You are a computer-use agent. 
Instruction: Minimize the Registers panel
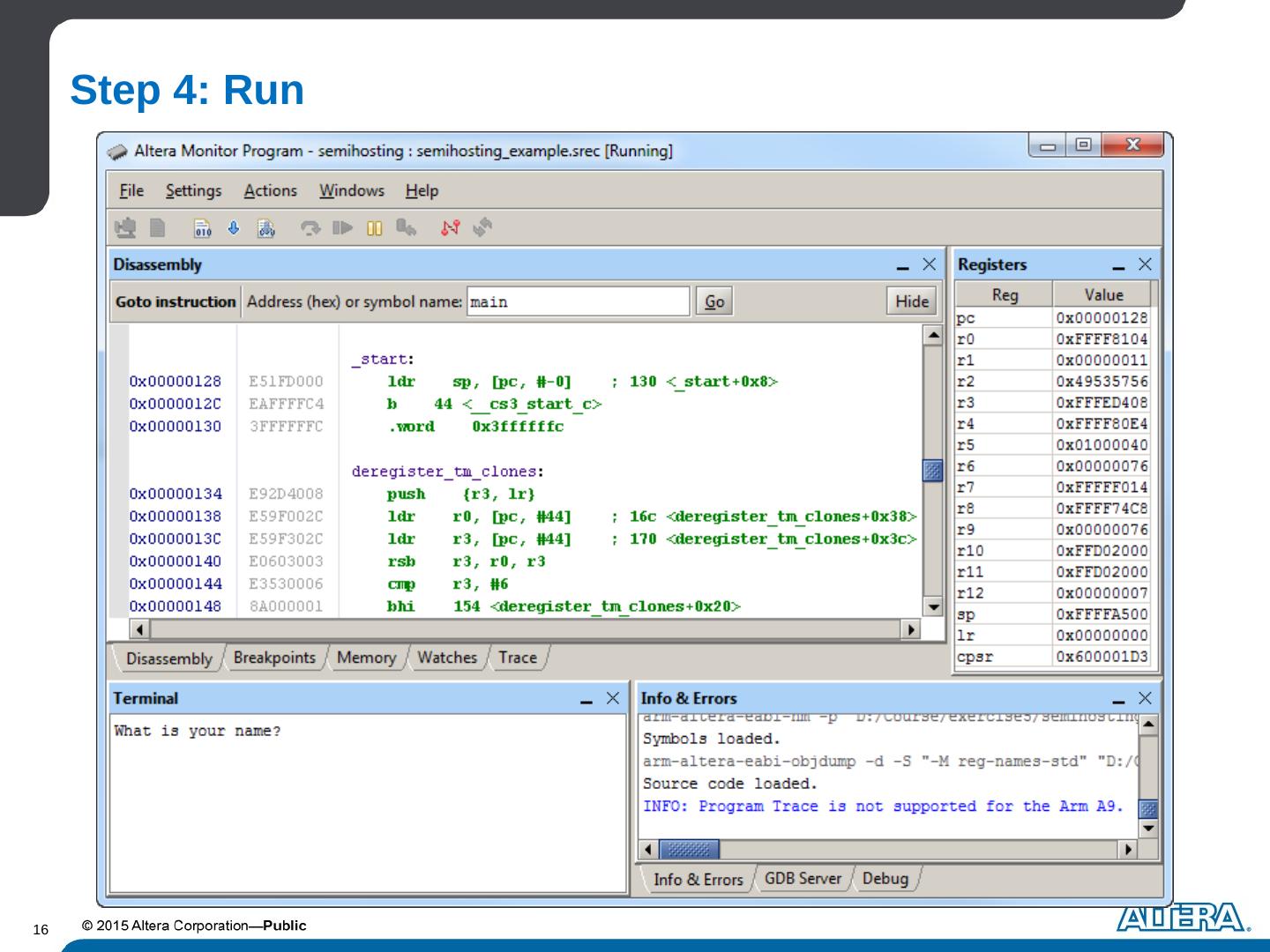click(x=1118, y=265)
